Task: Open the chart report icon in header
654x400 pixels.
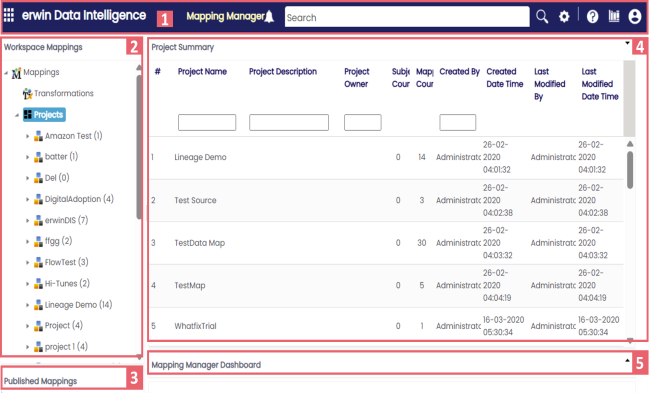Action: (613, 17)
